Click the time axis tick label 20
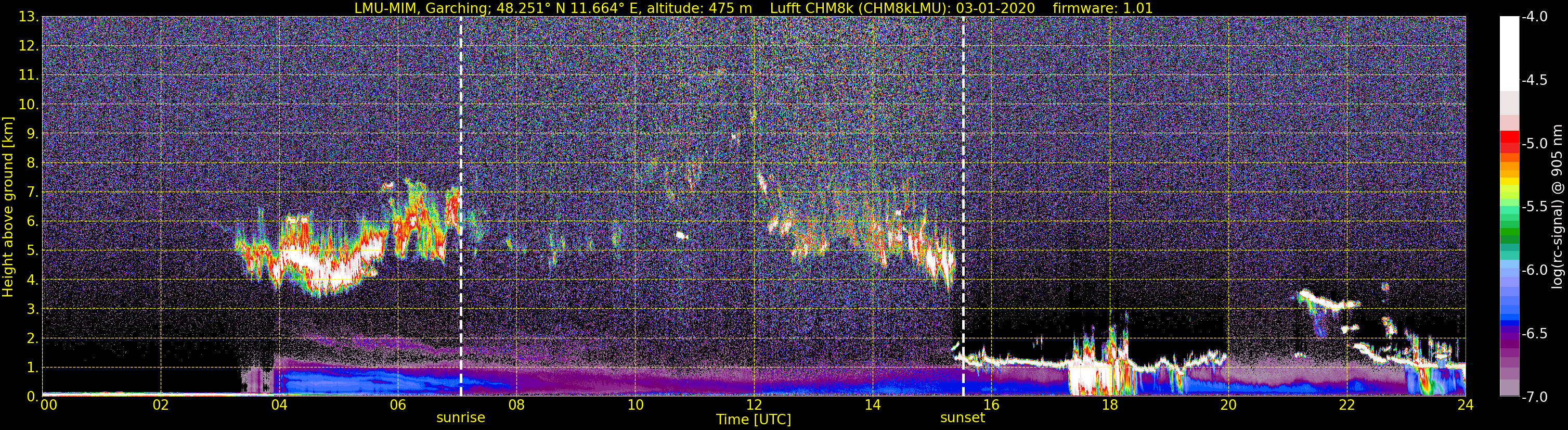Screen dimensions: 1568x430 [x=1228, y=406]
